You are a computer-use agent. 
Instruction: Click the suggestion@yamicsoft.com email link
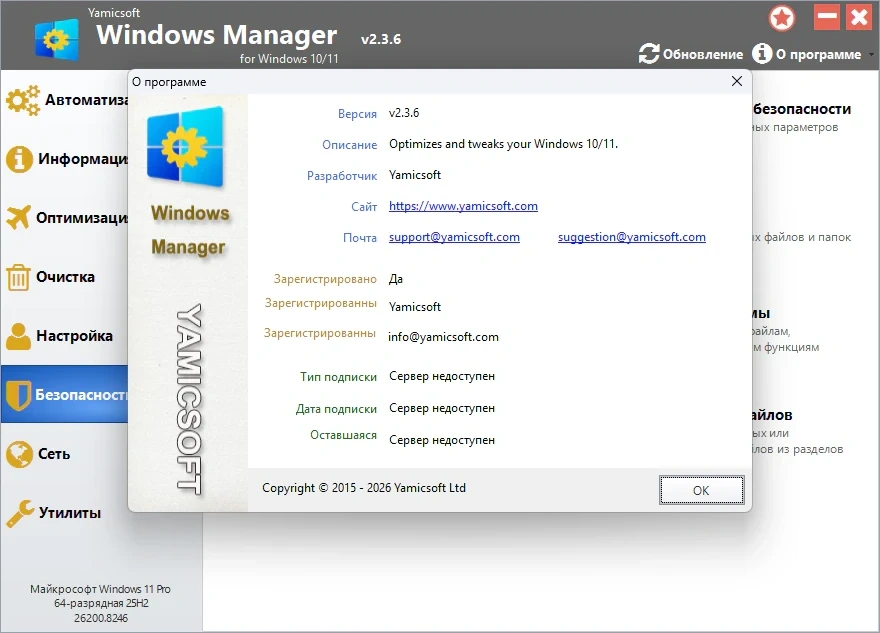(631, 237)
